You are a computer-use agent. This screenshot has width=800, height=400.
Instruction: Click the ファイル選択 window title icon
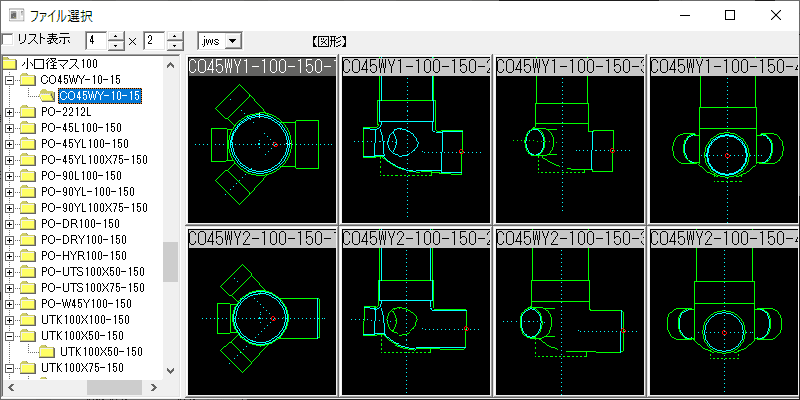point(16,15)
